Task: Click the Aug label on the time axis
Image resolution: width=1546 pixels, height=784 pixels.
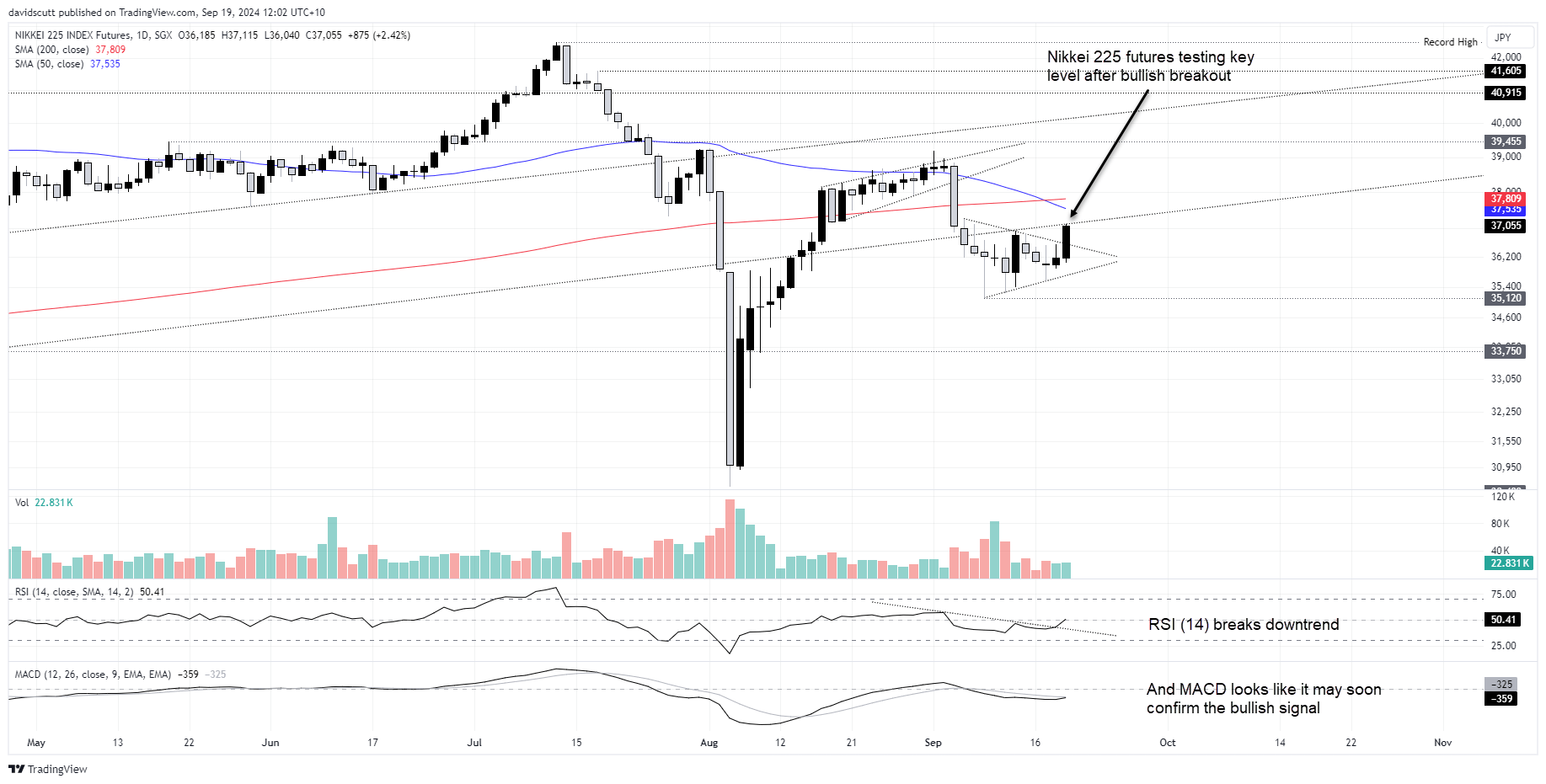Action: (x=709, y=743)
